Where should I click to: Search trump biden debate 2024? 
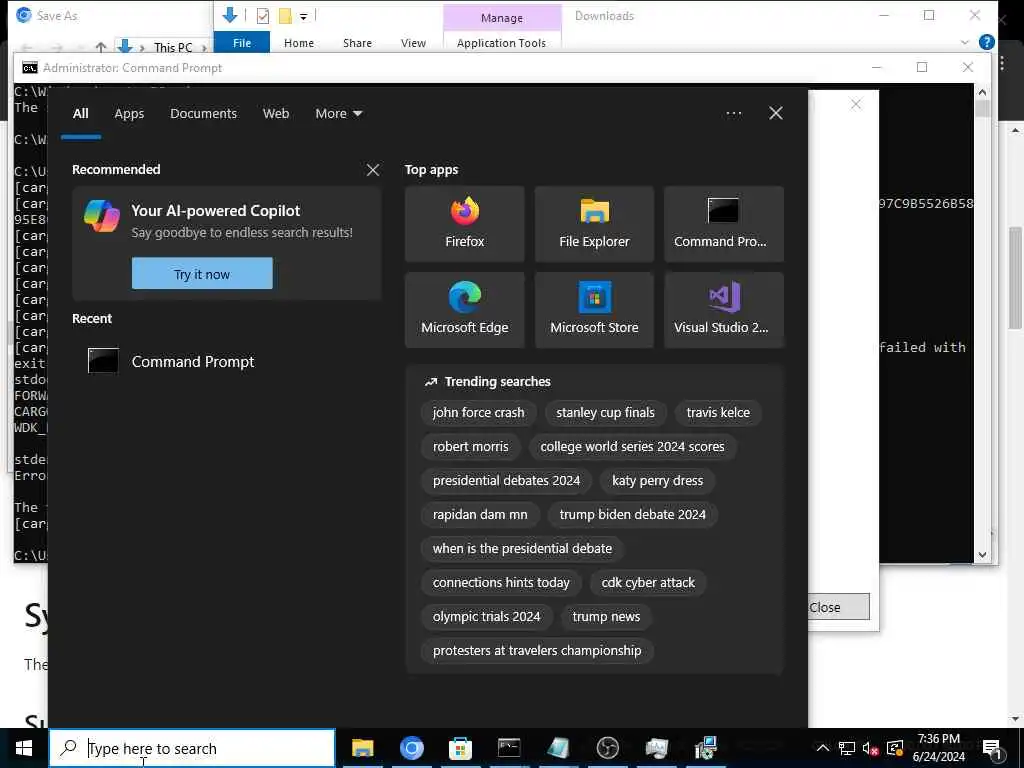(x=632, y=515)
